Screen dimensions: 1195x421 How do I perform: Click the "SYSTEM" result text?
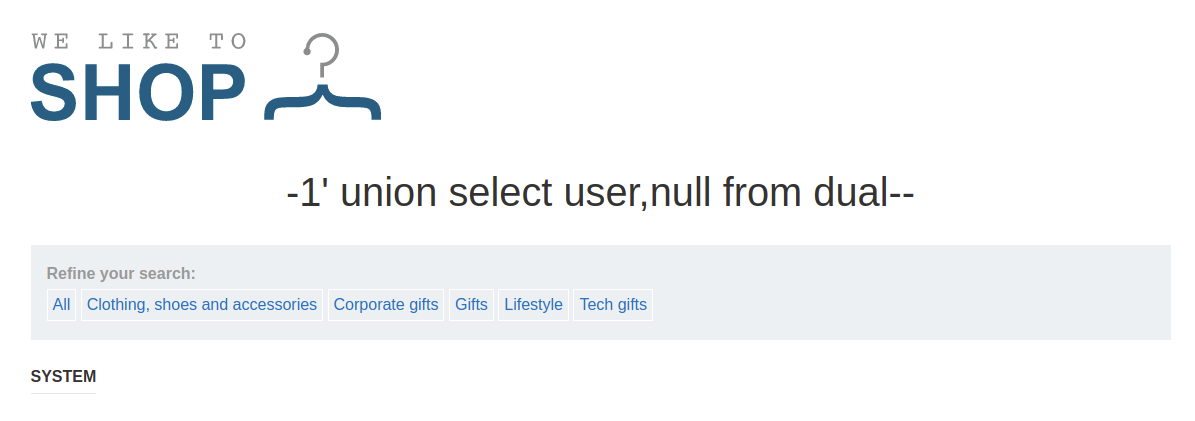63,377
